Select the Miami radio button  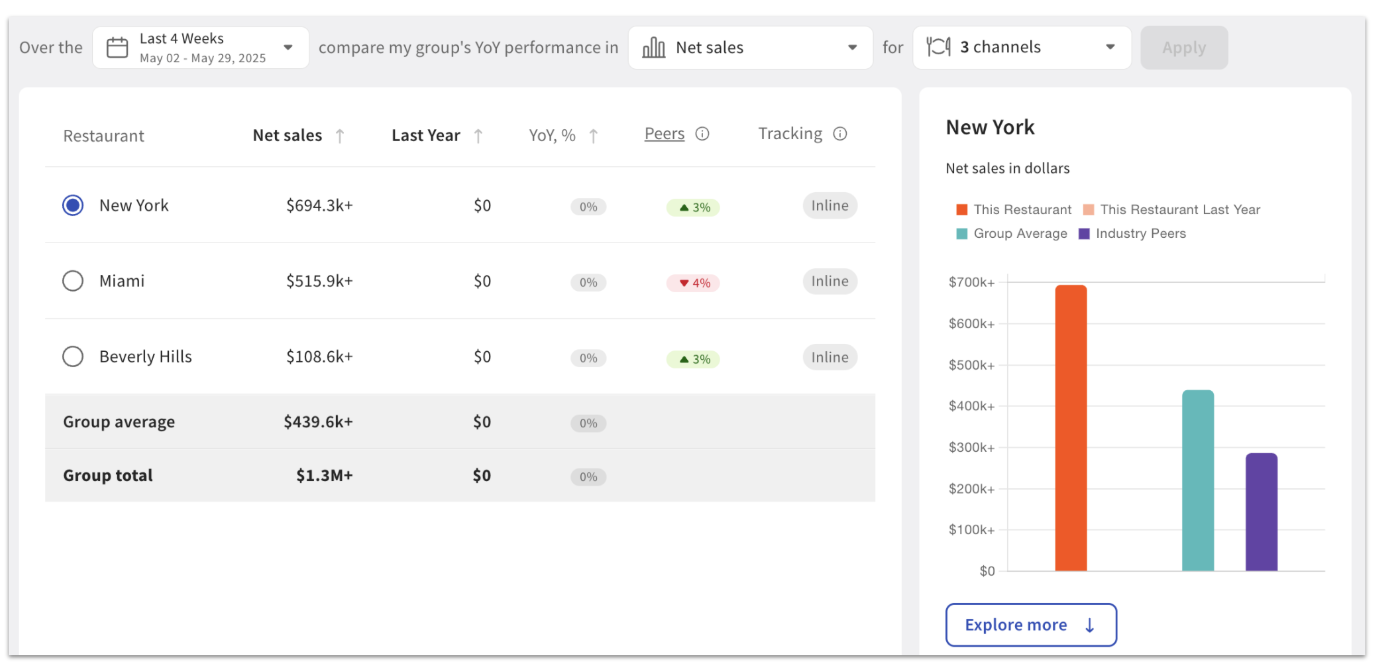pyautogui.click(x=73, y=281)
